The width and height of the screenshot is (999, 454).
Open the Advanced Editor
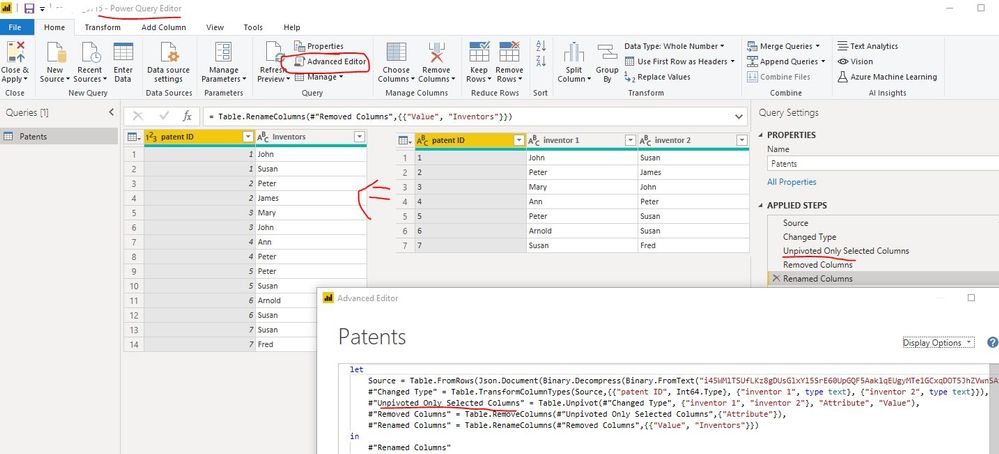pyautogui.click(x=331, y=62)
